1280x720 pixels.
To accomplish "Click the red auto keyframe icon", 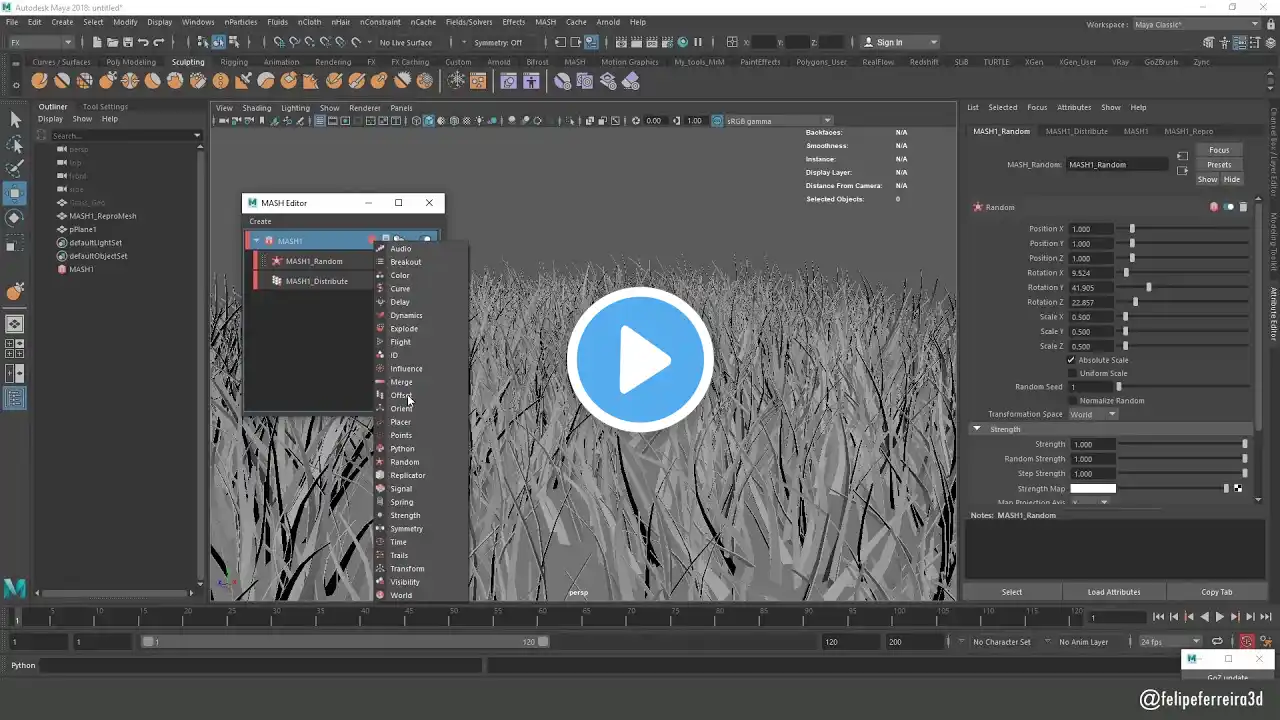I will pos(1247,642).
